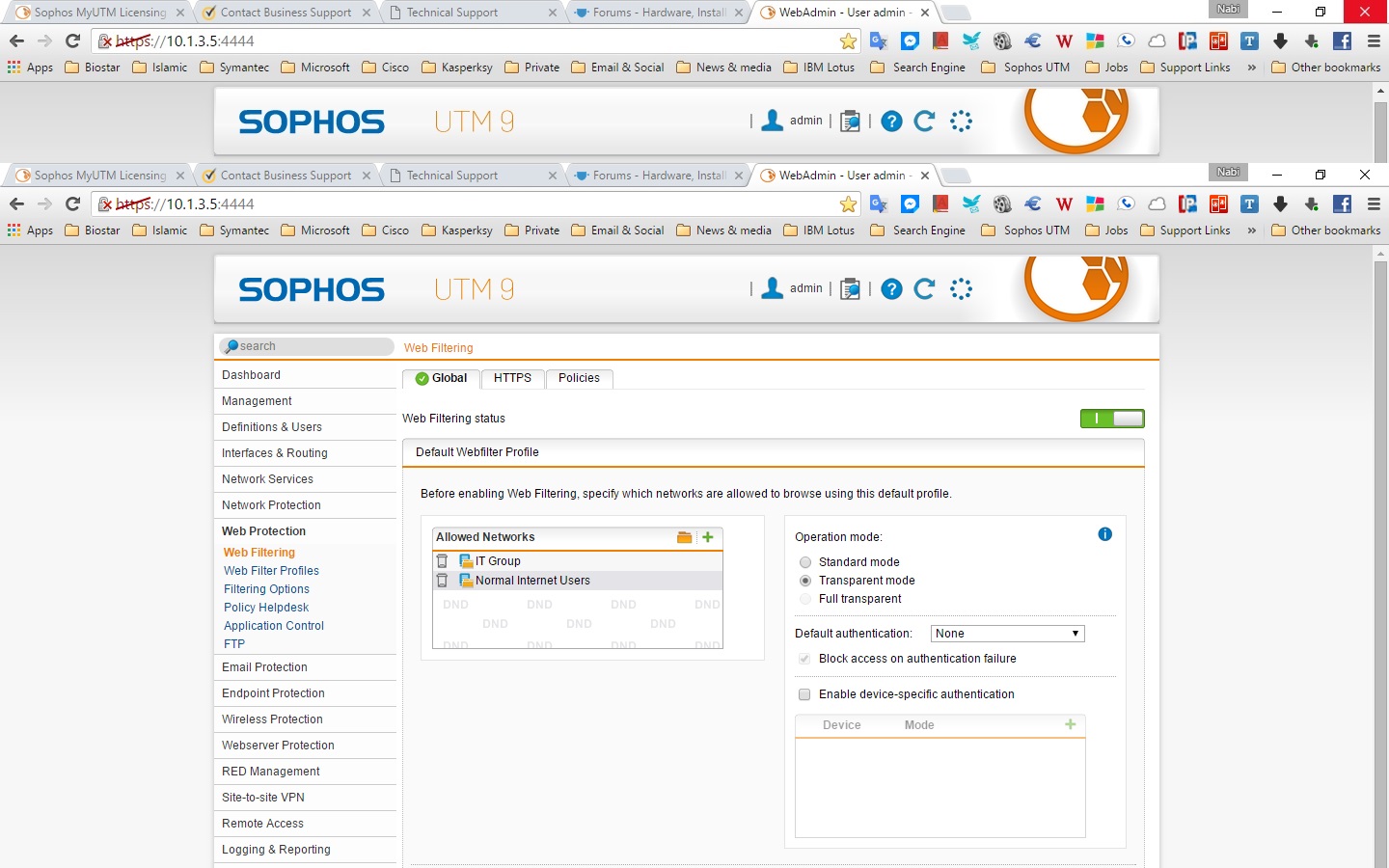Open the Apps shortcut in the front window bookmarks bar
The image size is (1389, 868).
point(30,231)
